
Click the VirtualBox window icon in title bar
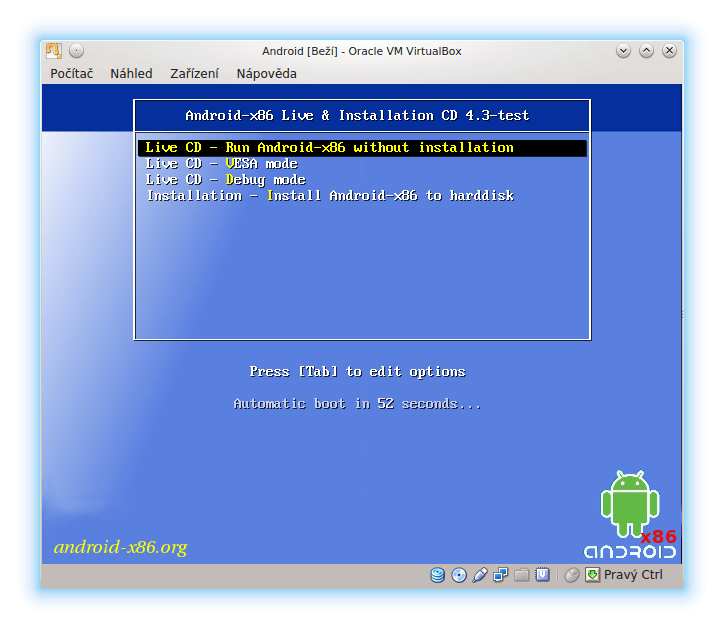54,51
